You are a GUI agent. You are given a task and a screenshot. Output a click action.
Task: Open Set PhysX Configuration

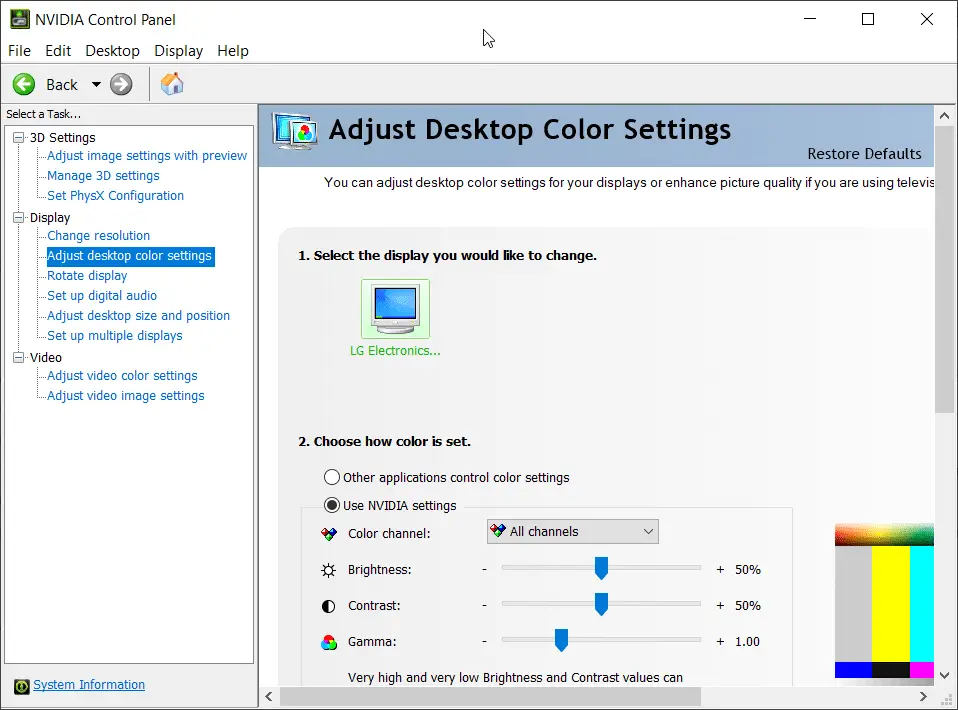tap(115, 196)
